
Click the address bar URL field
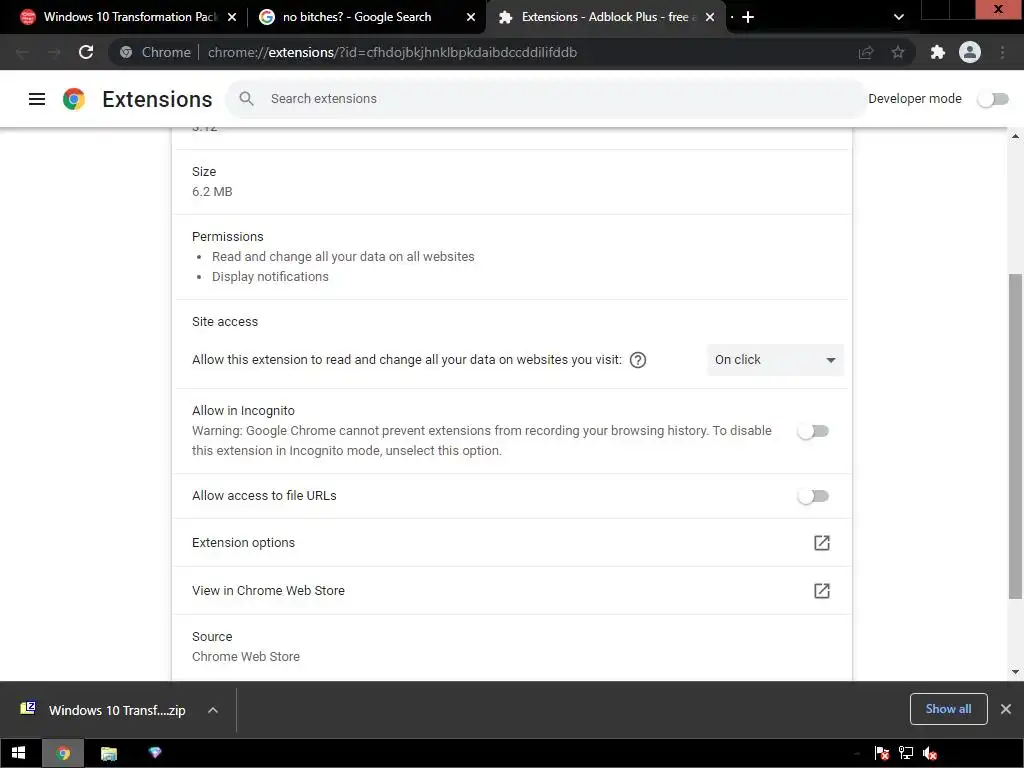click(392, 52)
